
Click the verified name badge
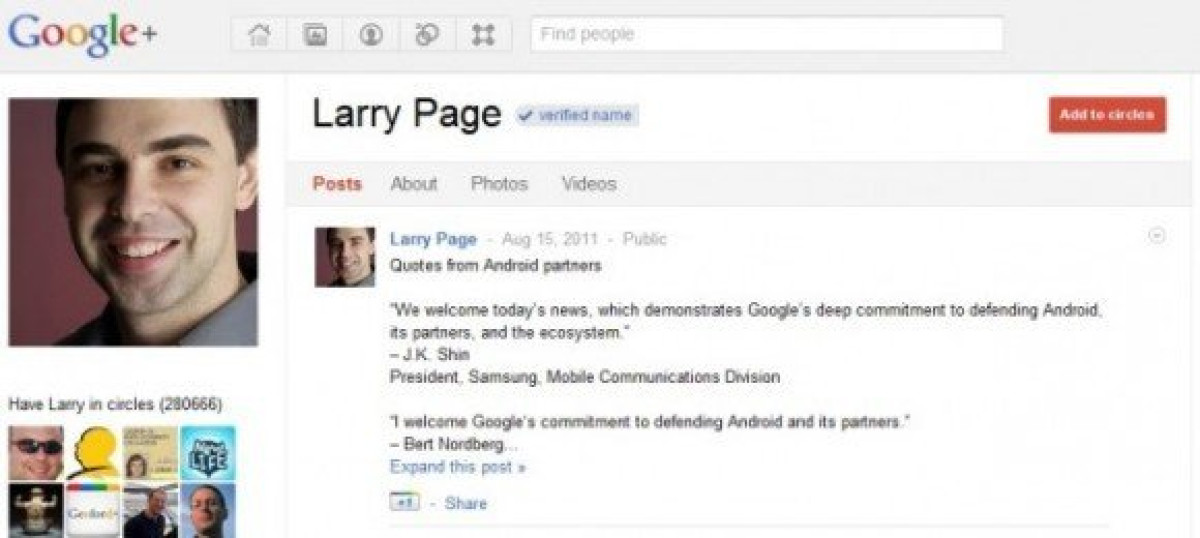click(577, 116)
